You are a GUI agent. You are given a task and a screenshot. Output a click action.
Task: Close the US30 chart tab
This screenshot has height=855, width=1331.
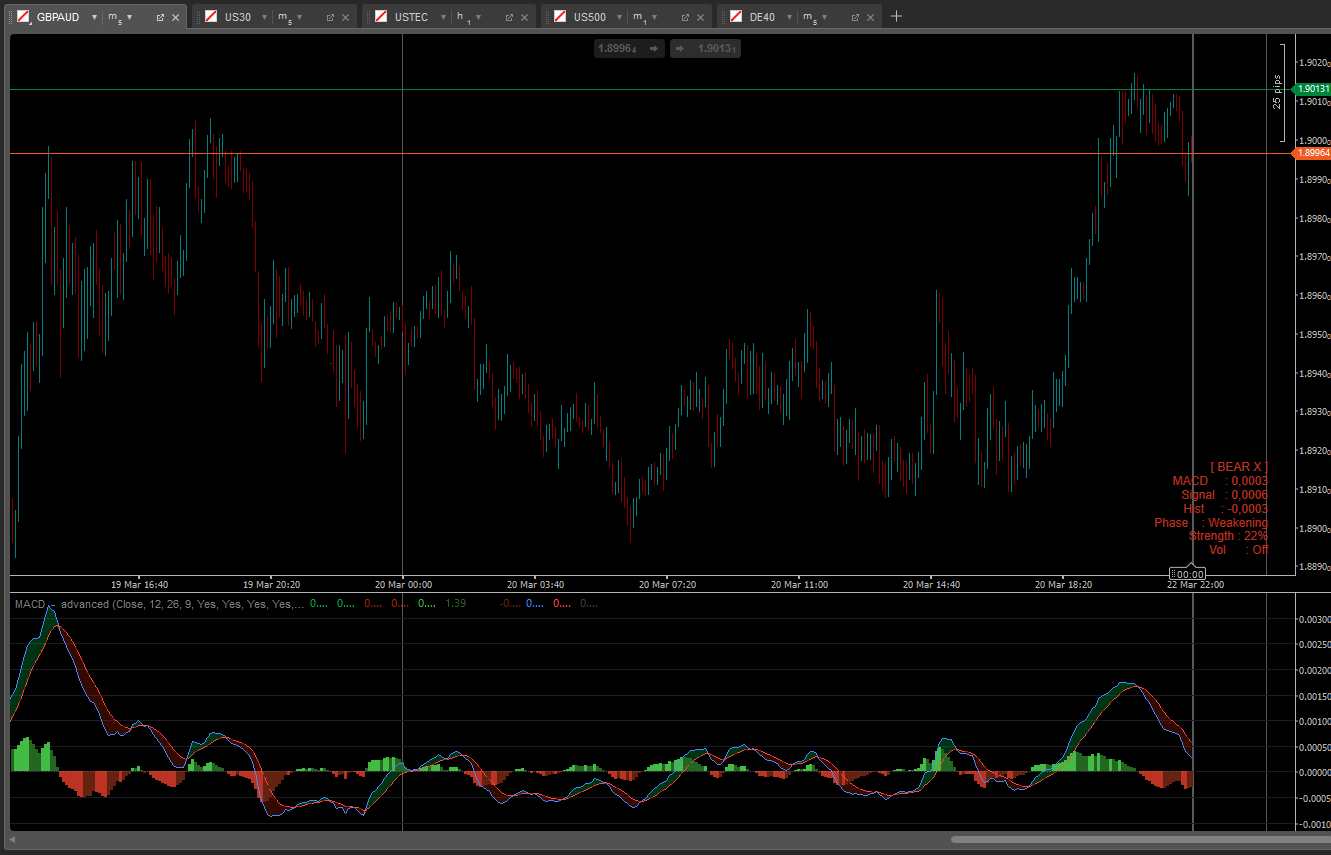[x=346, y=17]
